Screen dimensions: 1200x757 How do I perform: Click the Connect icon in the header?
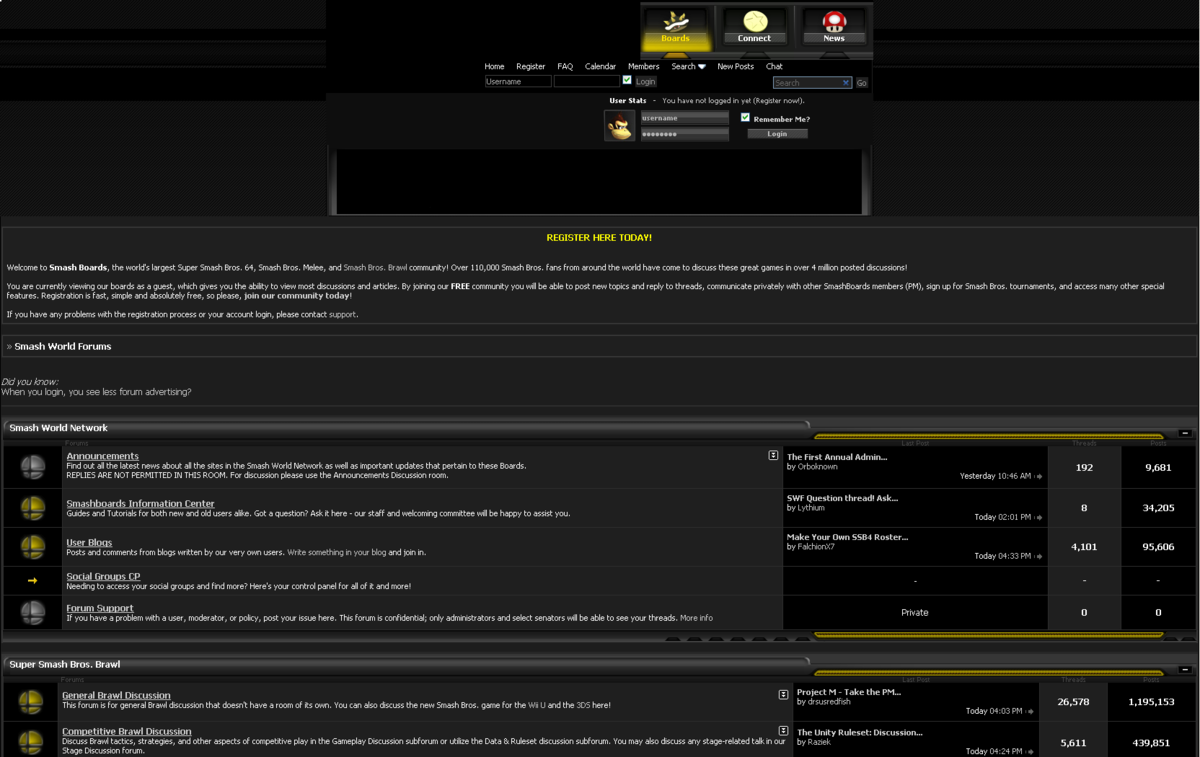coord(754,22)
